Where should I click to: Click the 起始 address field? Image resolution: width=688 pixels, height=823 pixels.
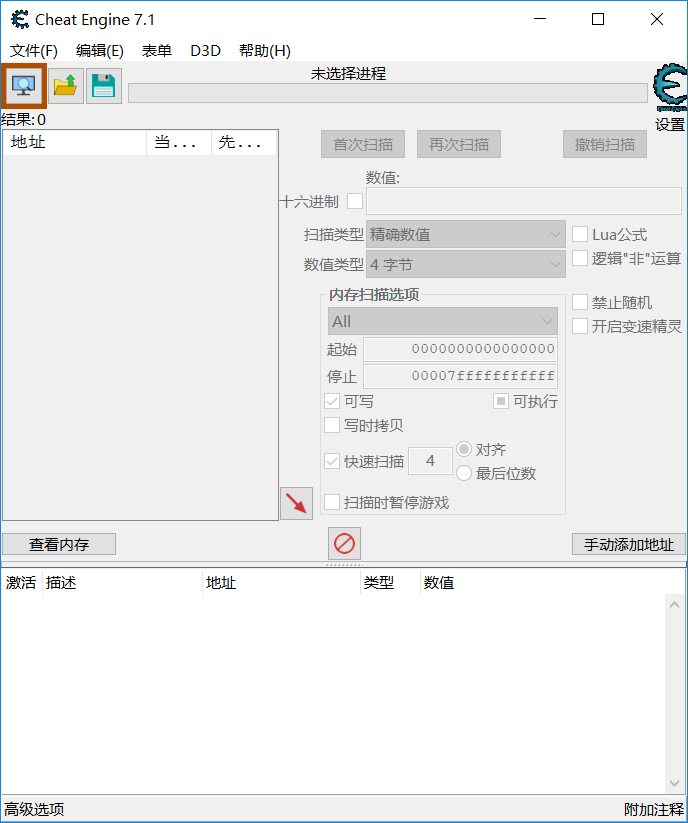pos(461,349)
